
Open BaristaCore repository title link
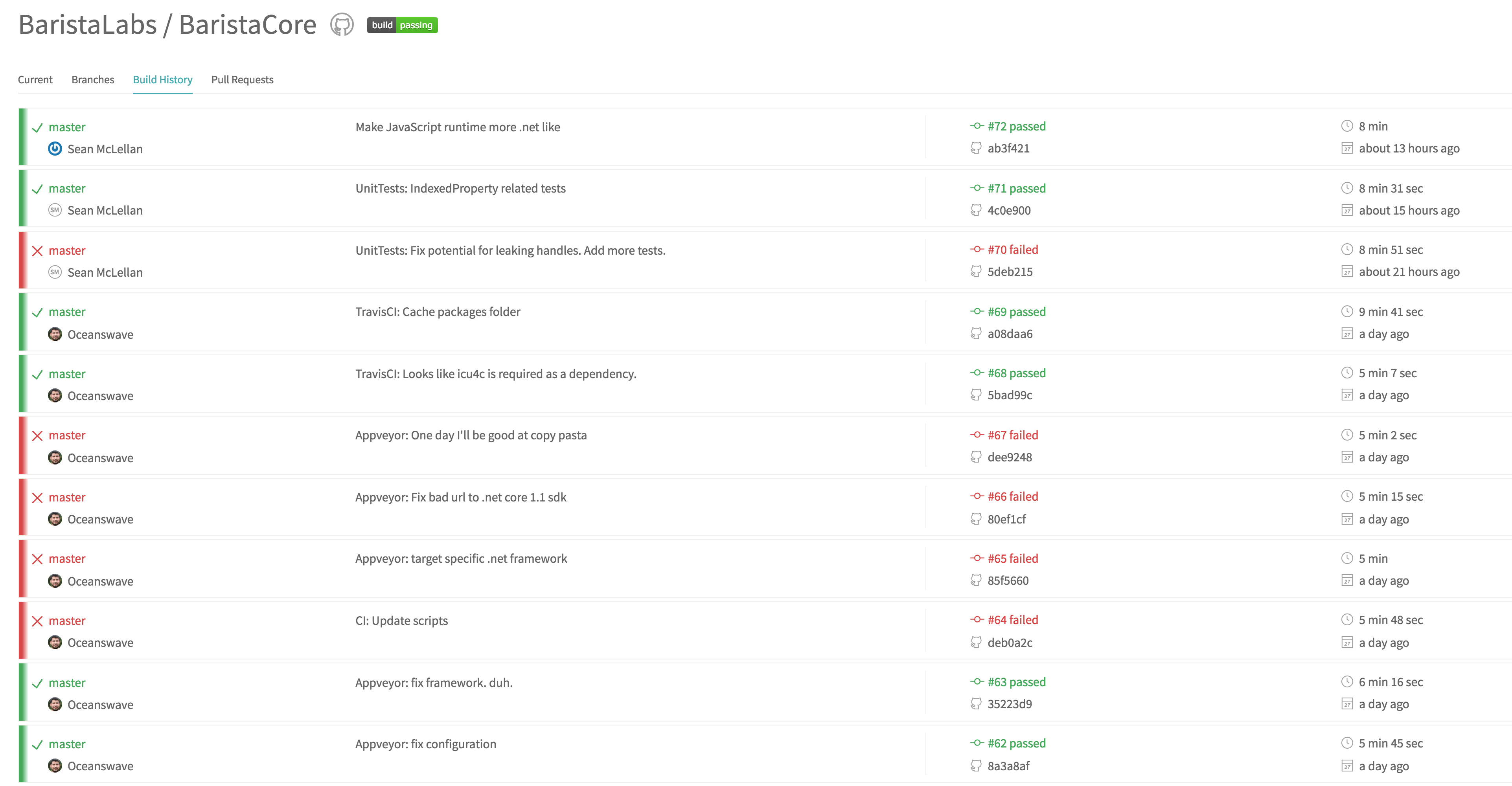pyautogui.click(x=248, y=25)
